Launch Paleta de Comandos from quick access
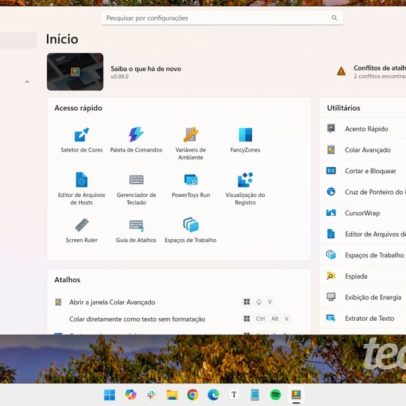This screenshot has width=406, height=406. [136, 140]
